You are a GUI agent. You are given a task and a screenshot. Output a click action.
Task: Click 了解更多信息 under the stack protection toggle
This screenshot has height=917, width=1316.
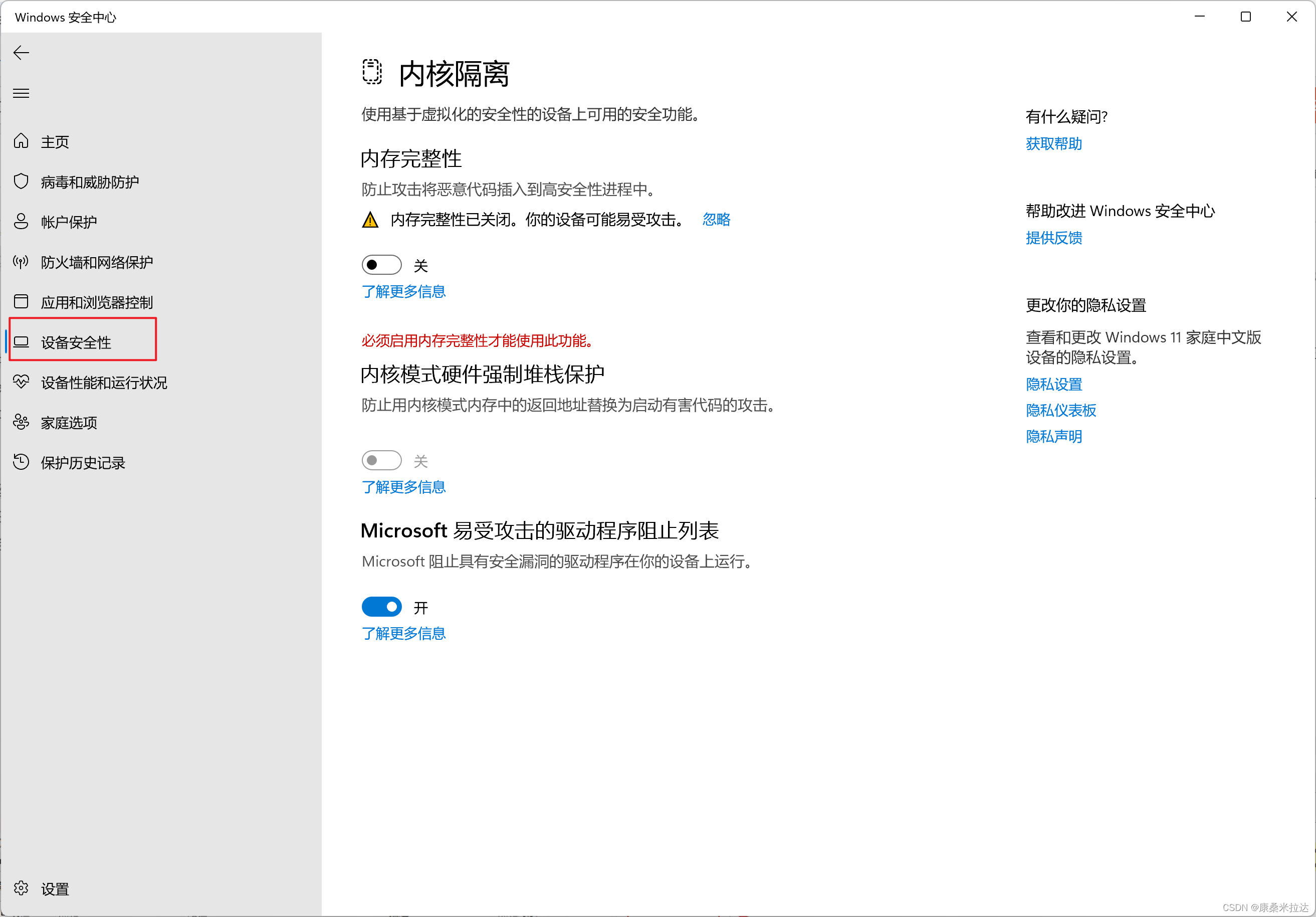[403, 487]
